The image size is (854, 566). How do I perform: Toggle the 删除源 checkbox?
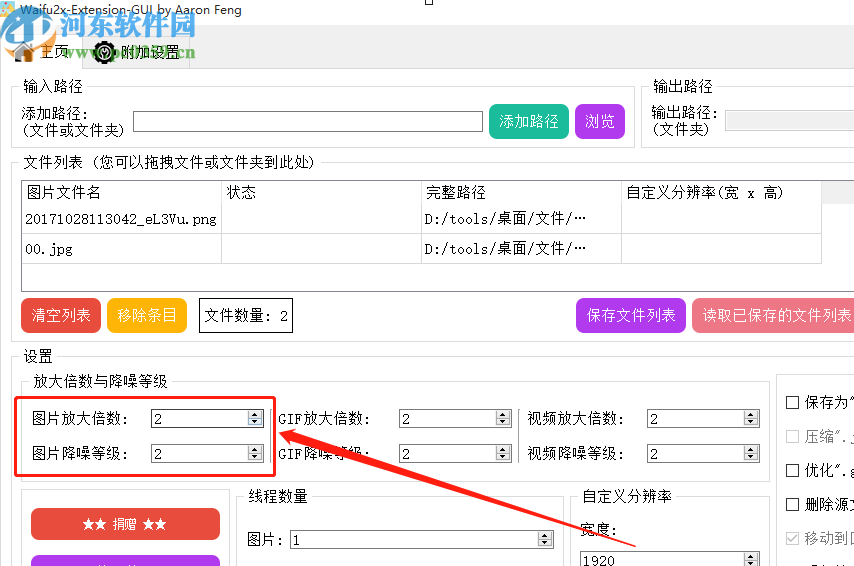pyautogui.click(x=792, y=504)
